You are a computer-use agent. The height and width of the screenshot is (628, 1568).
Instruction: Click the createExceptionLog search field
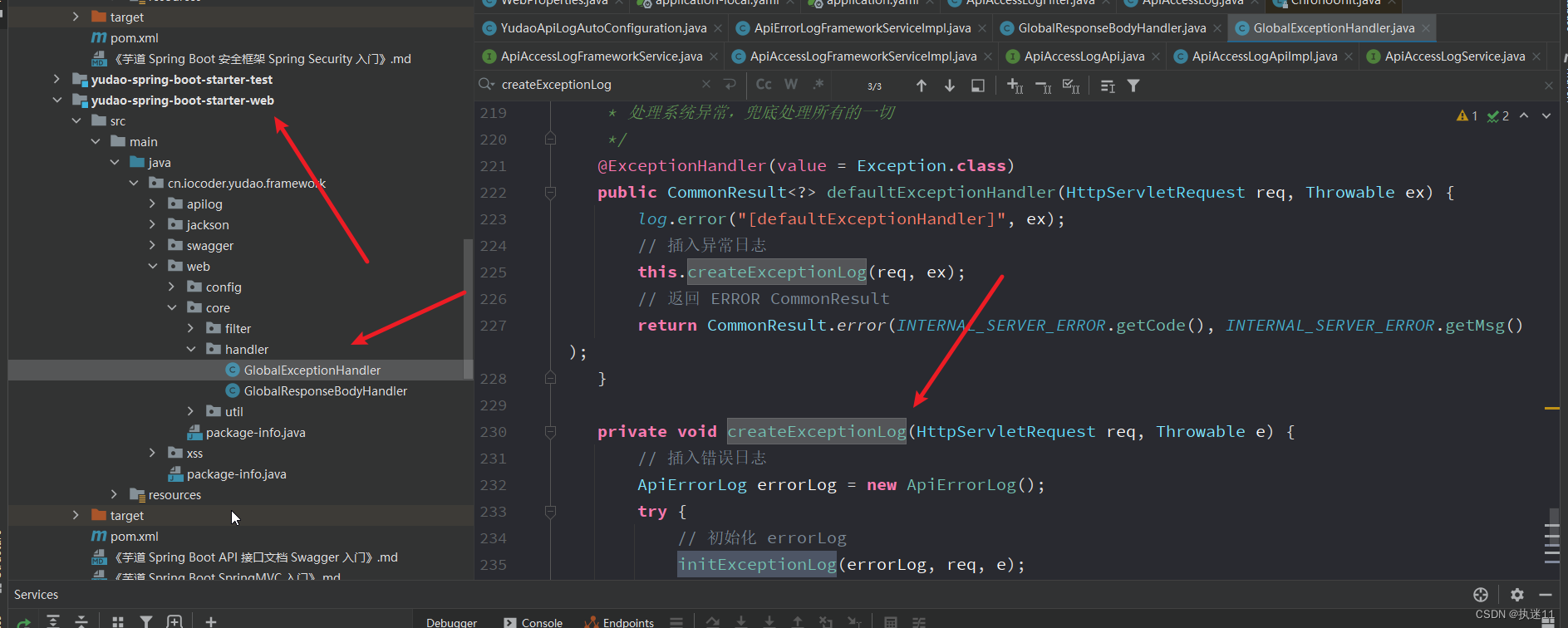pyautogui.click(x=598, y=85)
